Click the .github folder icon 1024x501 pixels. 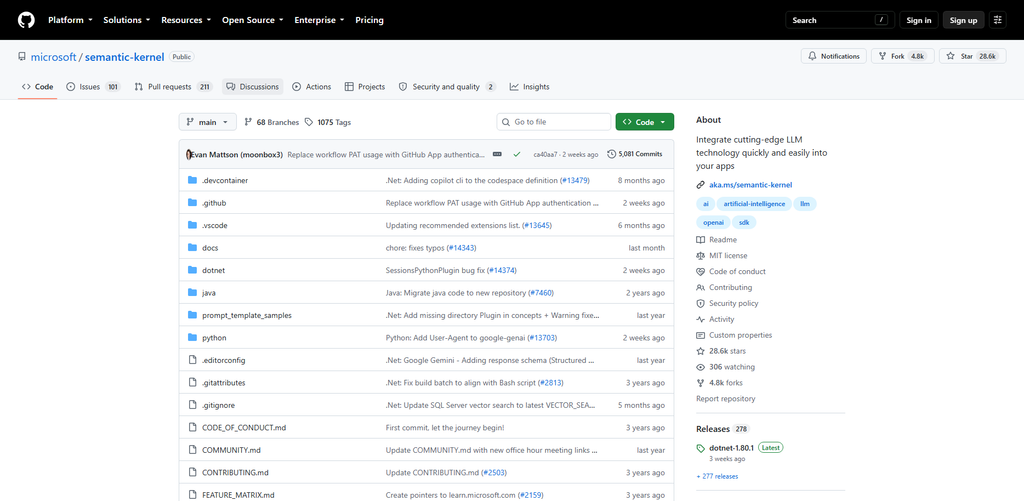tap(192, 202)
